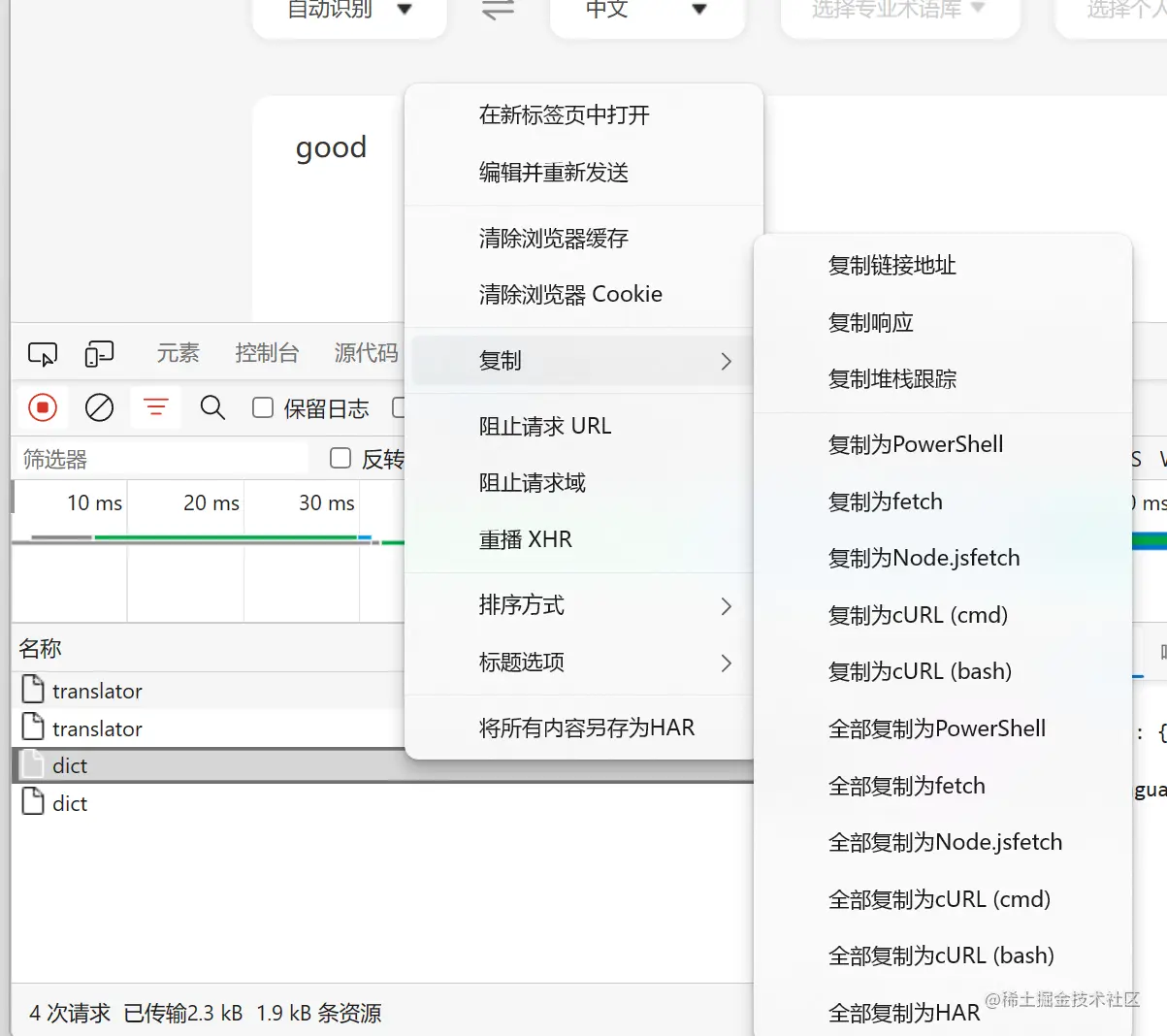The height and width of the screenshot is (1036, 1167).
Task: Open the 选择专业术语库 dropdown
Action: point(900,12)
